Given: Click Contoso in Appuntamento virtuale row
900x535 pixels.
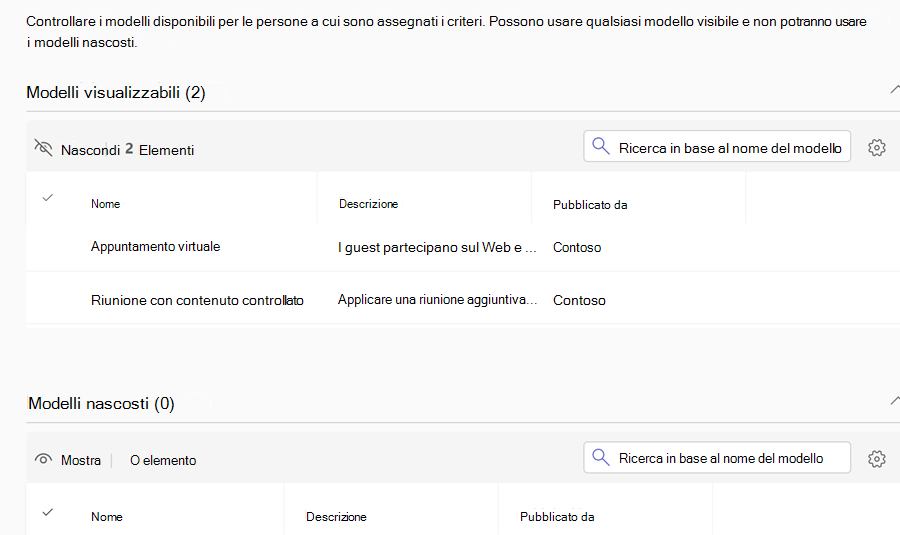Looking at the screenshot, I should 577,247.
